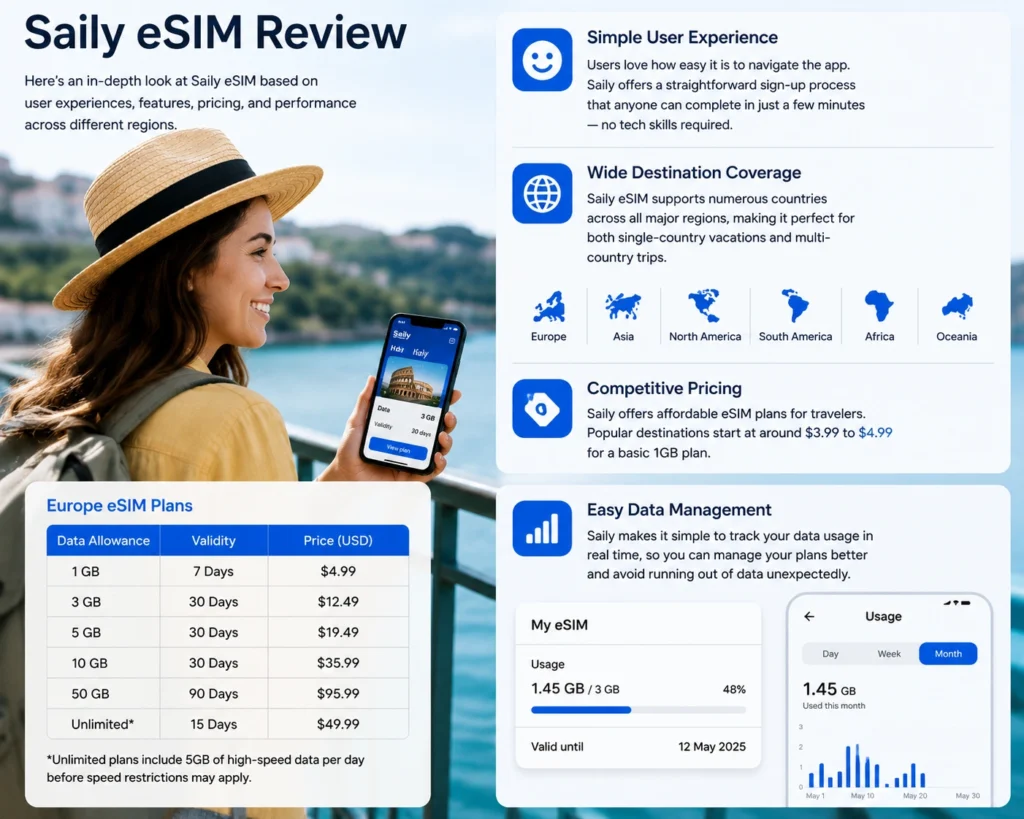Screen dimensions: 1024x819
Task: Click the Data Allowance column header
Action: [103, 540]
